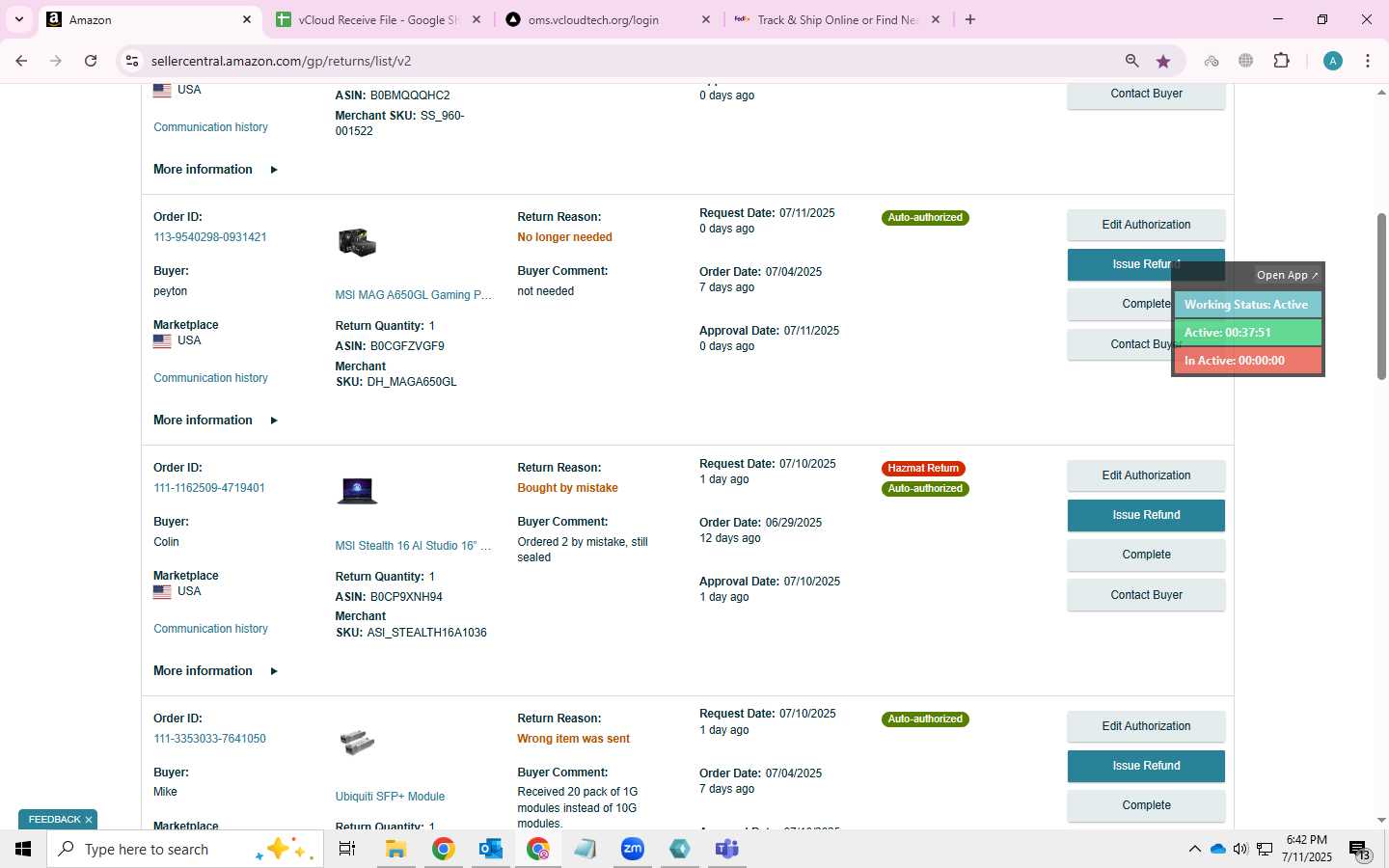This screenshot has height=868, width=1389.
Task: Show hidden system tray icons
Action: [1194, 849]
